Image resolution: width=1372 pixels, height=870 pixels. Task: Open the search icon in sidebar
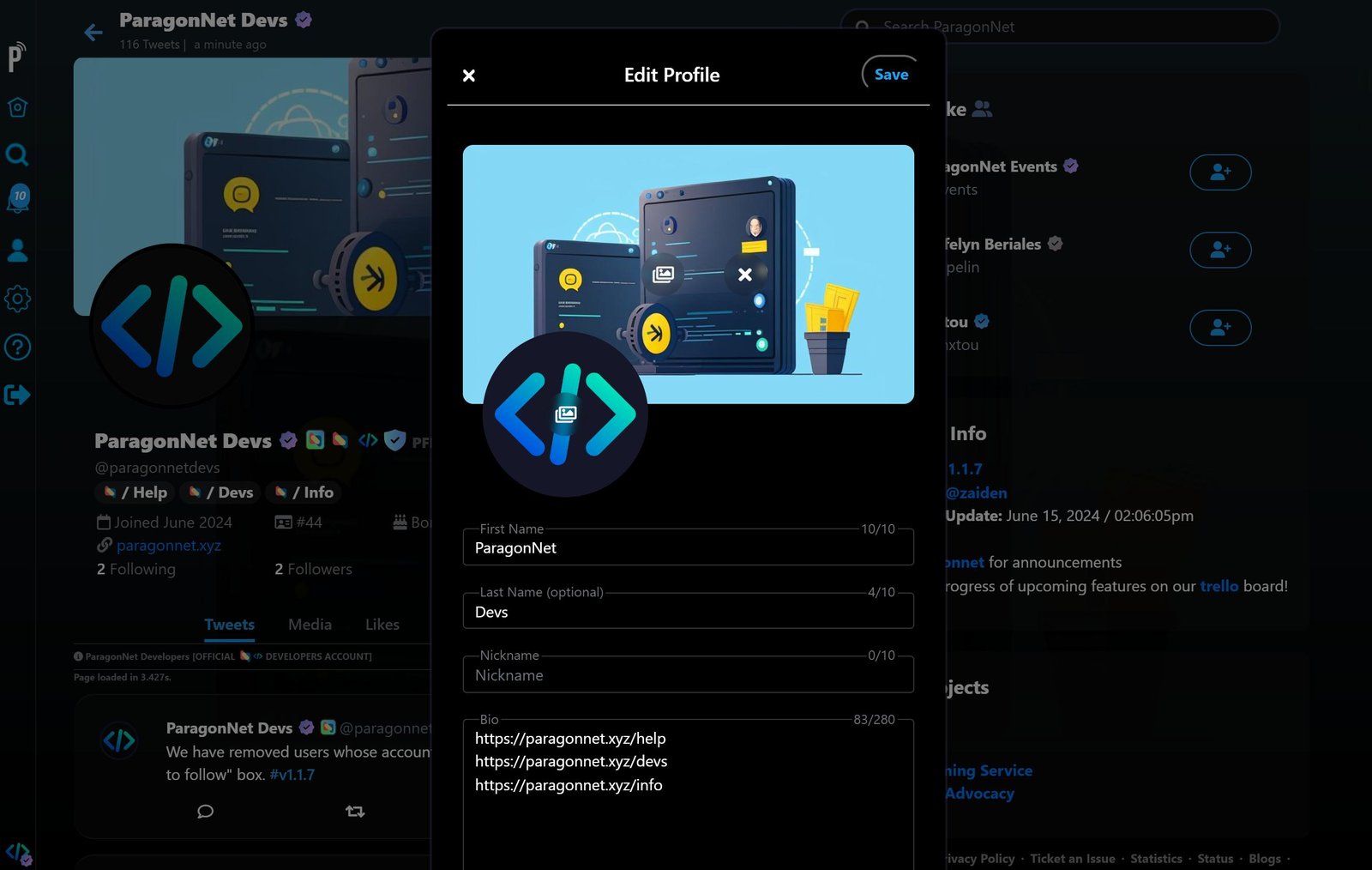(17, 154)
